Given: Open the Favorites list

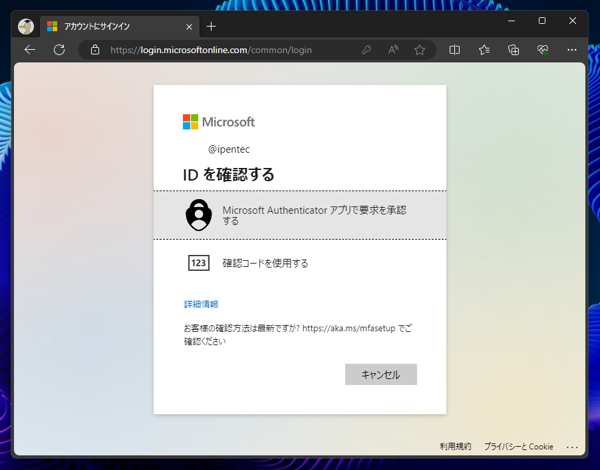Looking at the screenshot, I should [484, 50].
